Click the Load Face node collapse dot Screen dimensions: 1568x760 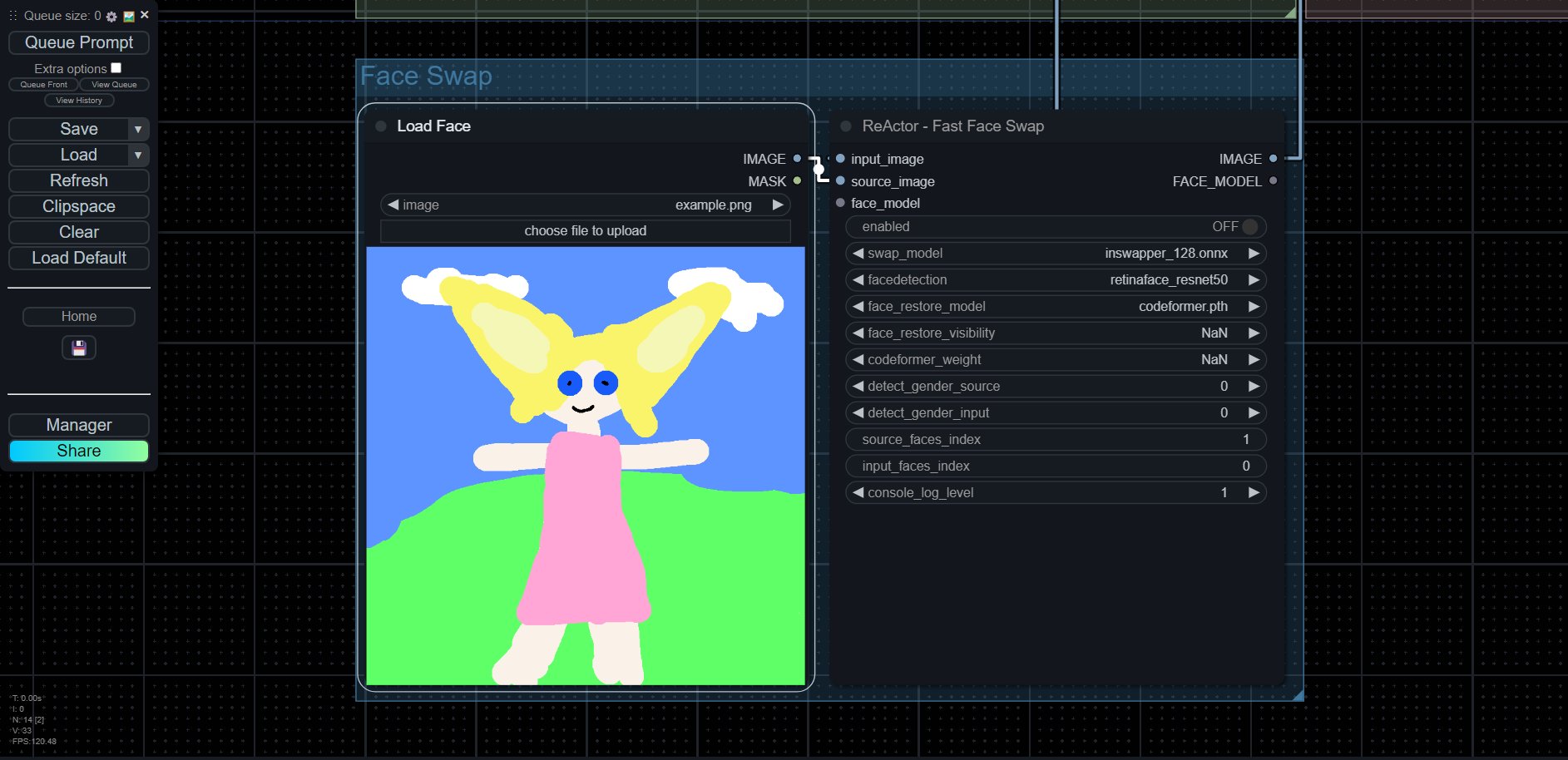click(x=381, y=126)
